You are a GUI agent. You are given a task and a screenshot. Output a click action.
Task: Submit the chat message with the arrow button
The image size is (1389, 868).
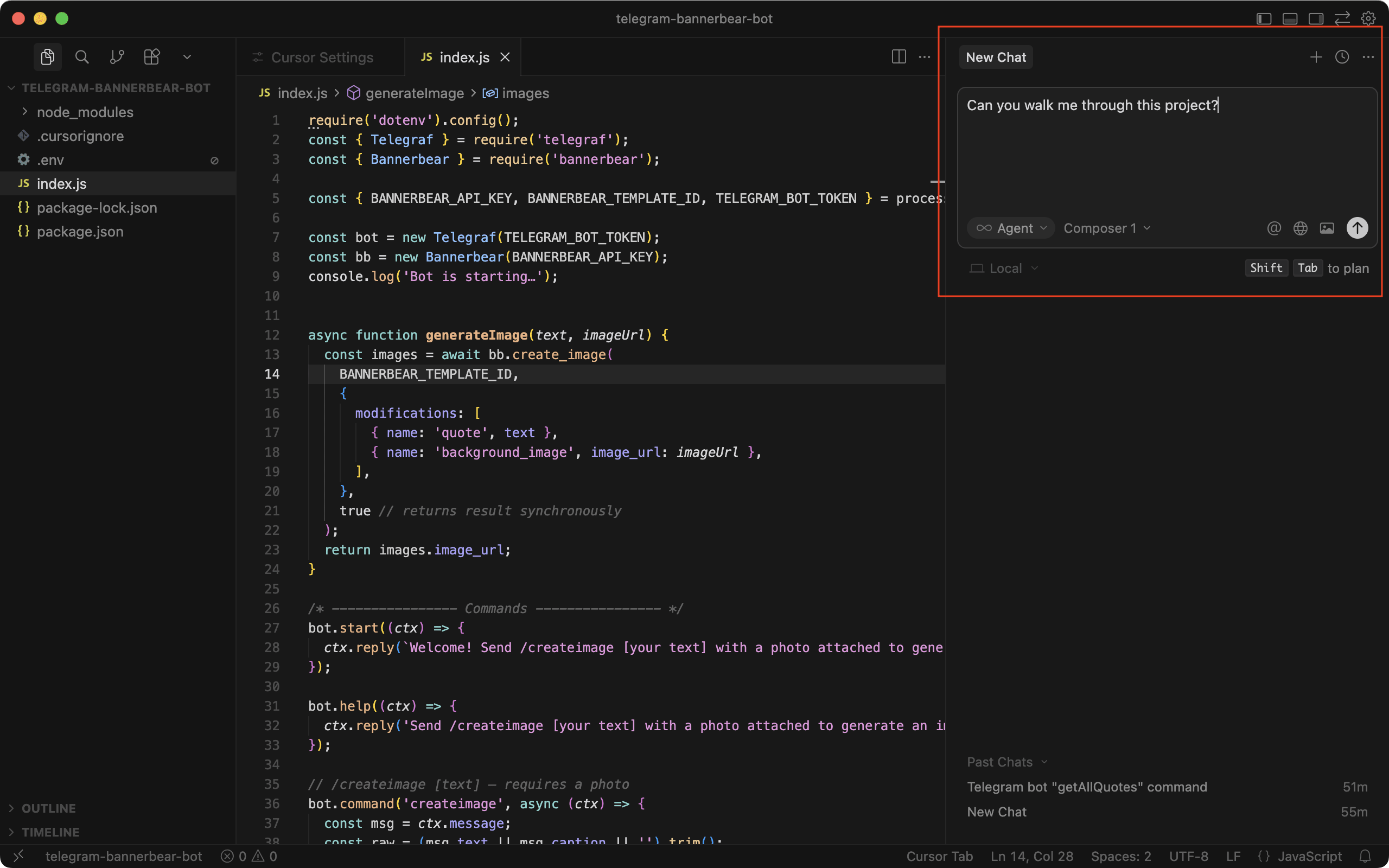pyautogui.click(x=1356, y=228)
